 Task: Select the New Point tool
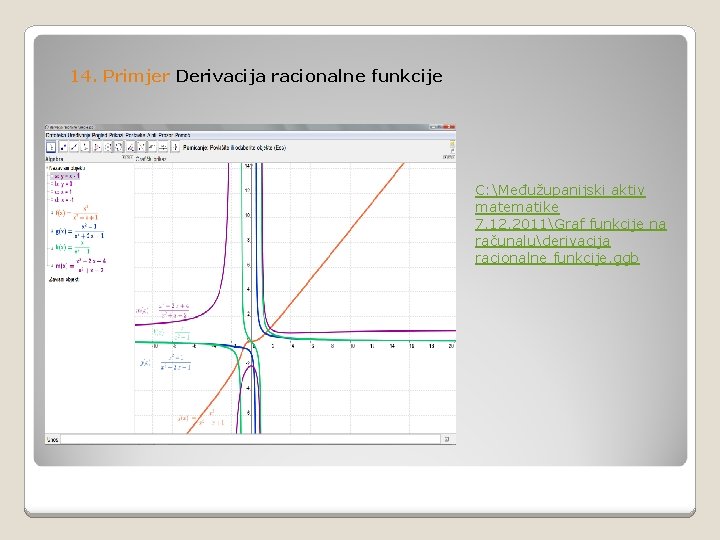point(63,147)
